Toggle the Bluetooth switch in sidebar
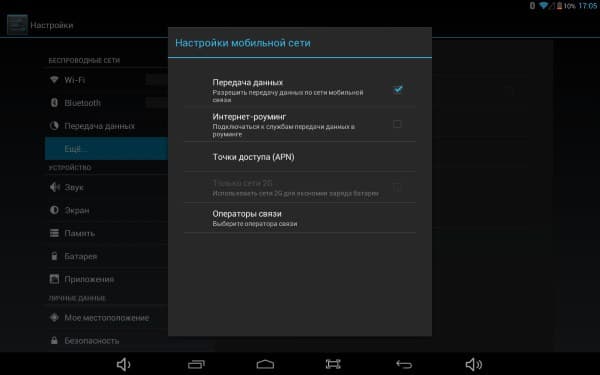 (157, 103)
